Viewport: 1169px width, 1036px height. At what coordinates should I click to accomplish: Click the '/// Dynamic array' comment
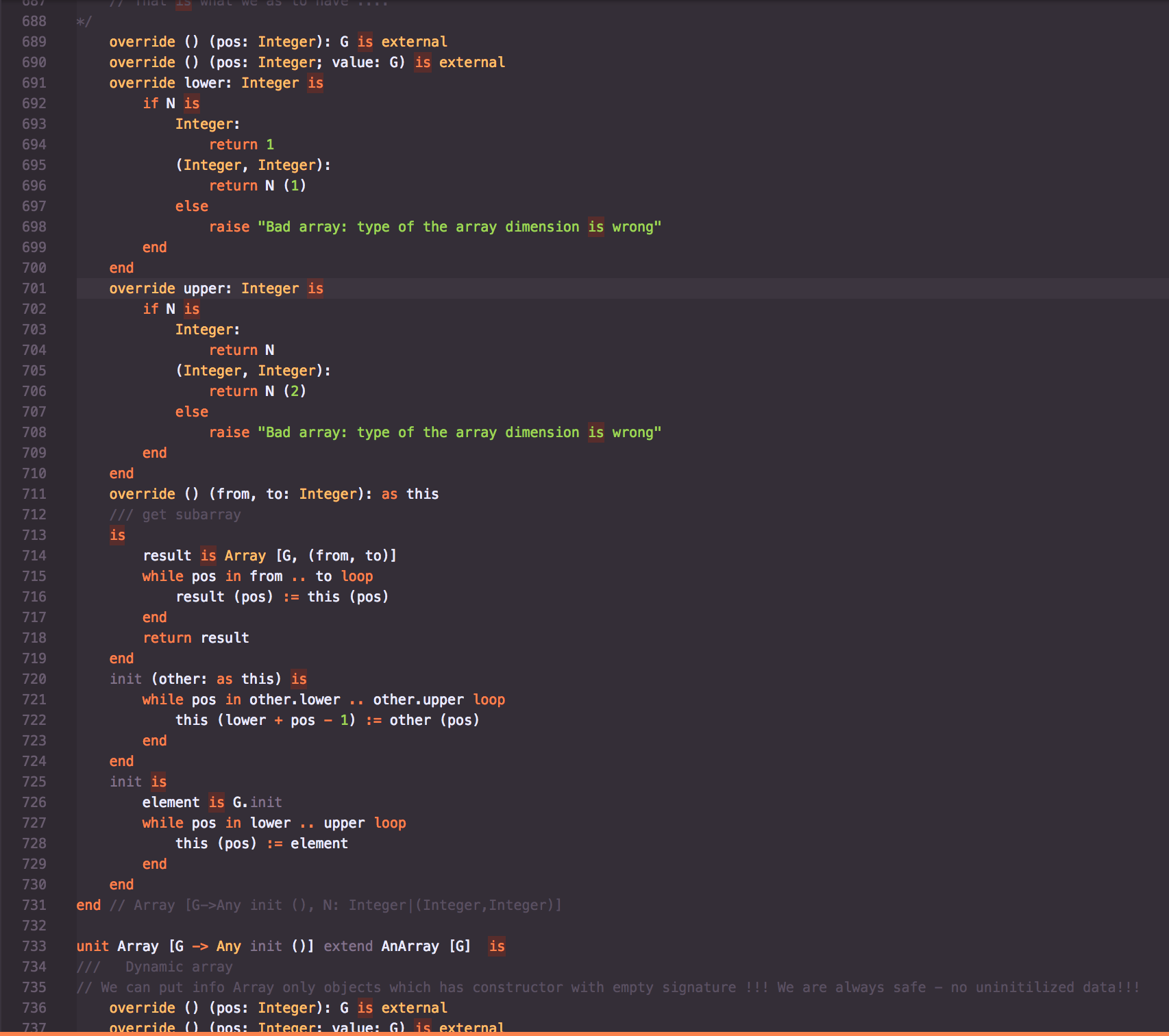[x=155, y=967]
